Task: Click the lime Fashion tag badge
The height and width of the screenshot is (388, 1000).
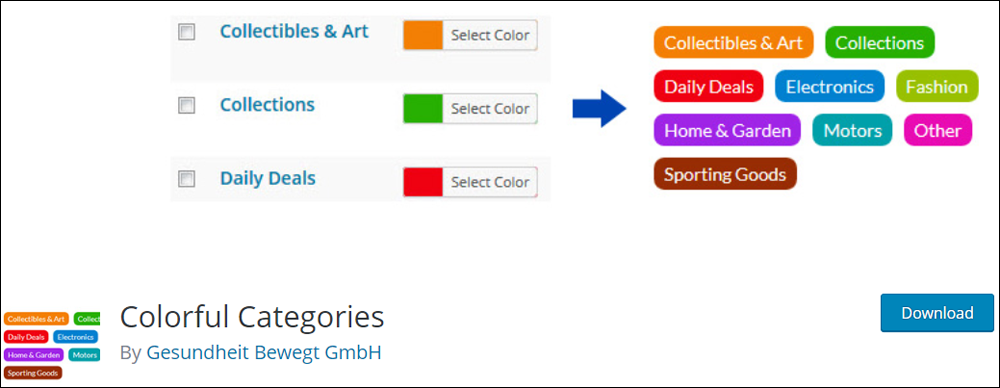Action: click(x=937, y=87)
